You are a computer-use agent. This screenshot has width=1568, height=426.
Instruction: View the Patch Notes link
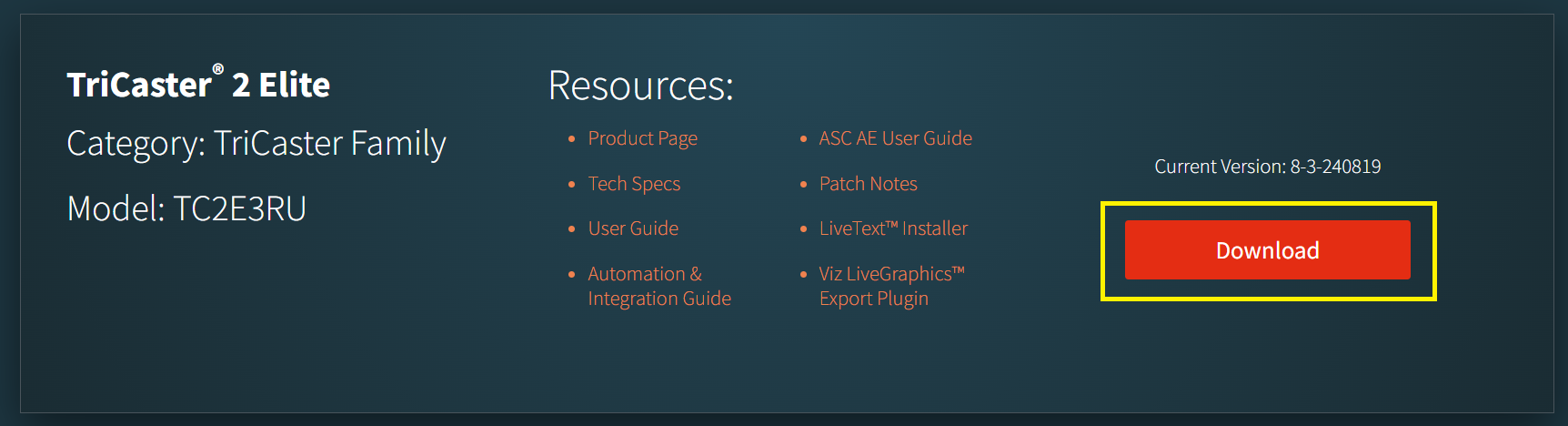(x=868, y=184)
